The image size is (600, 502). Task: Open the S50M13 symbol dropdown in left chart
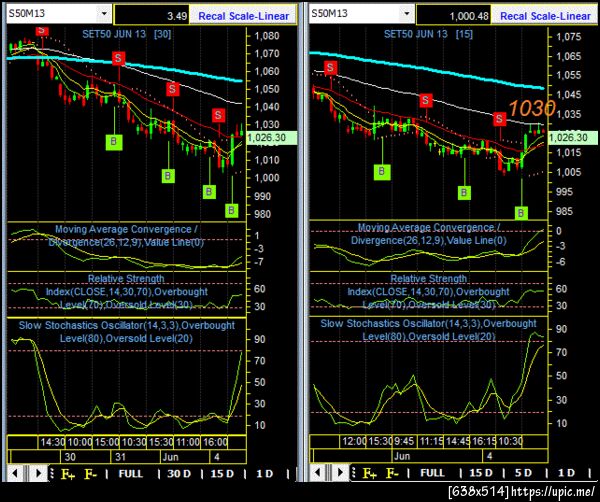click(x=104, y=14)
